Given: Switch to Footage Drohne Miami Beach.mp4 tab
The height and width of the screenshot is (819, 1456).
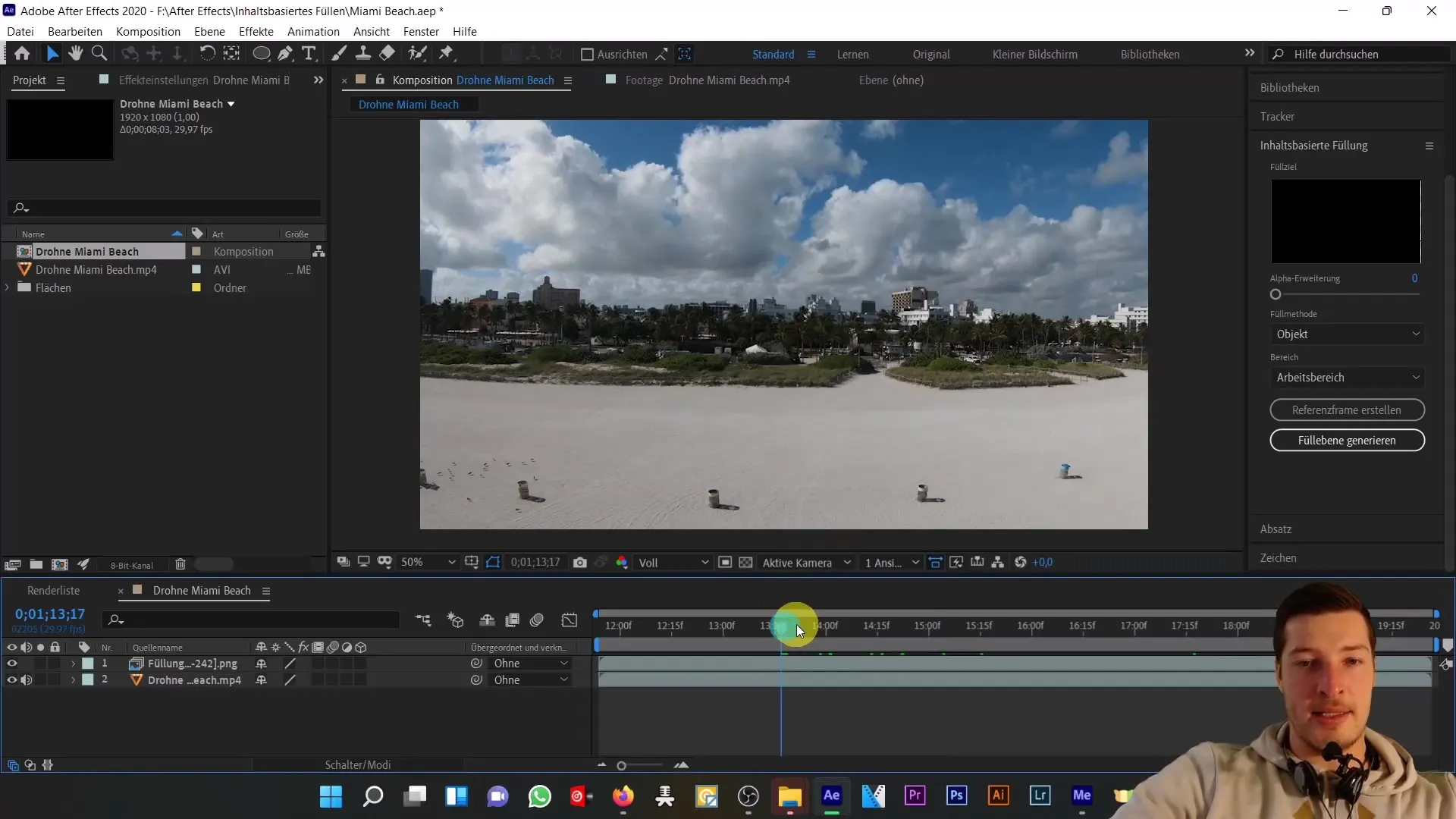Looking at the screenshot, I should coord(707,80).
